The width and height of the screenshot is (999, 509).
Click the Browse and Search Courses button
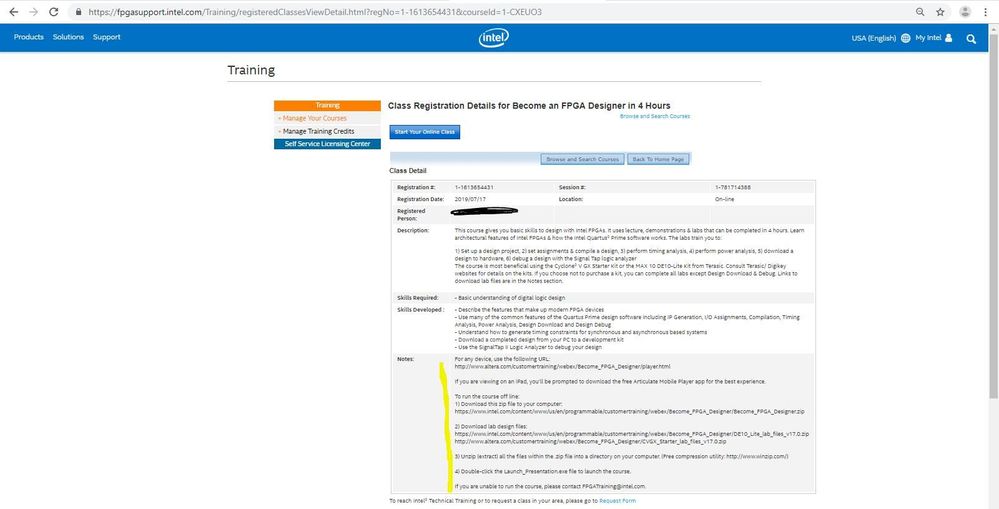coord(582,159)
